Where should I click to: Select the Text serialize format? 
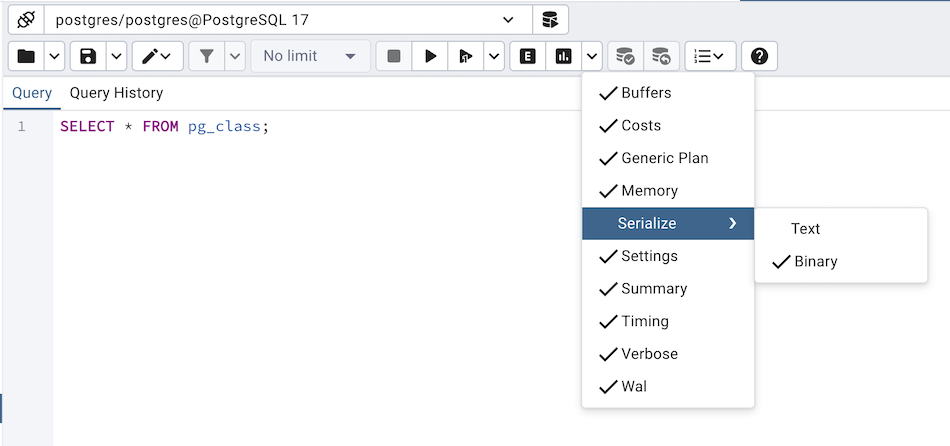click(805, 229)
